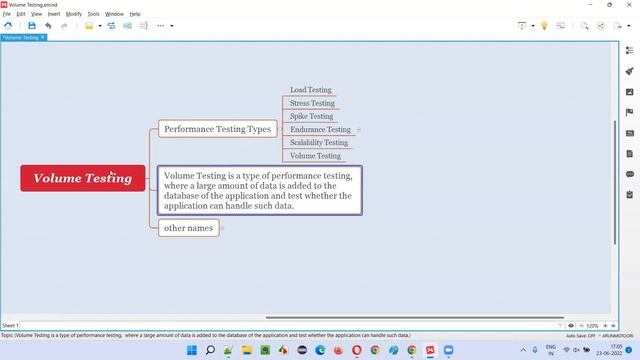This screenshot has width=640, height=360.
Task: Open the File menu
Action: click(x=7, y=14)
